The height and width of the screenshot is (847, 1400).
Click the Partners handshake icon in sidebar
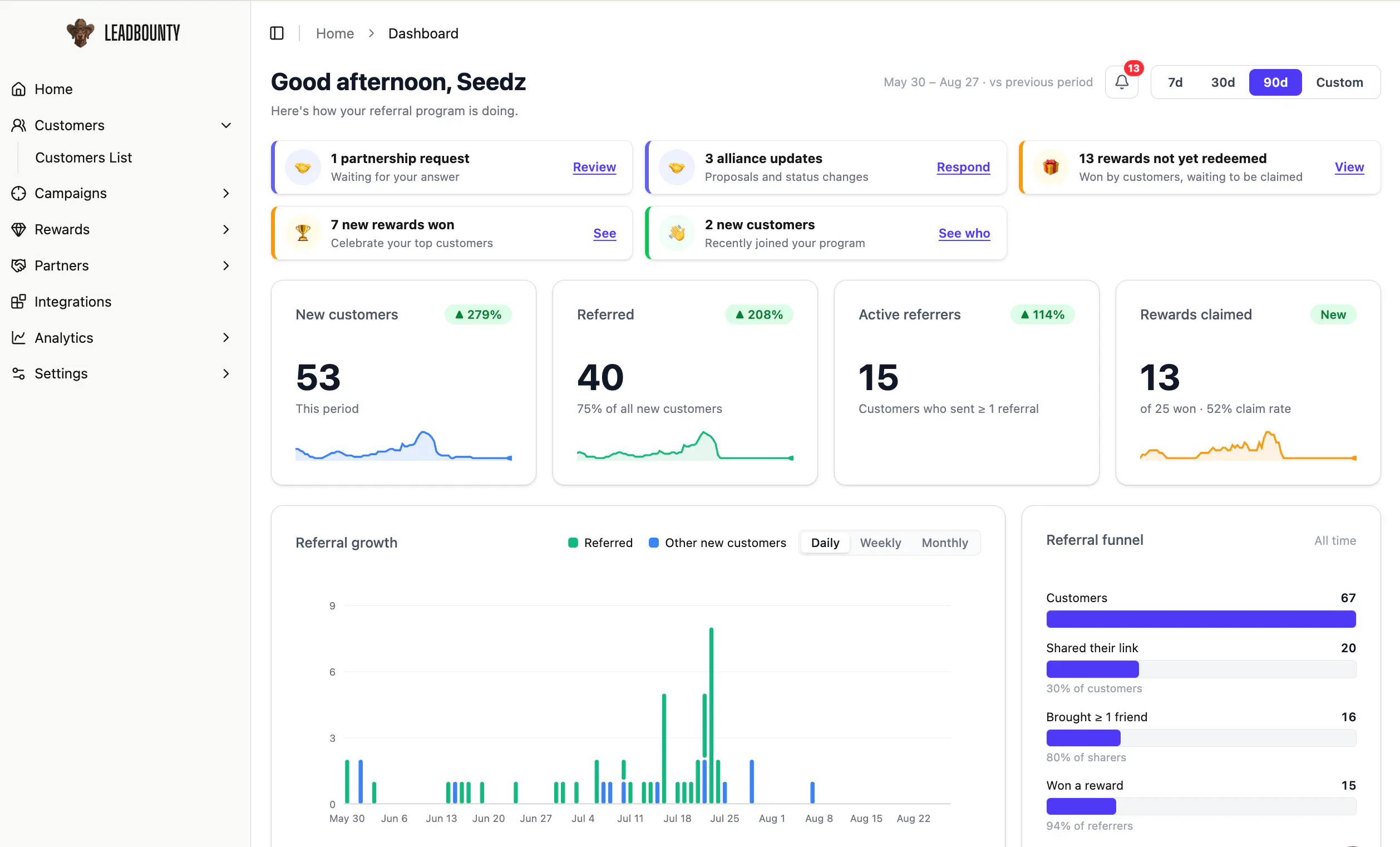click(x=19, y=265)
